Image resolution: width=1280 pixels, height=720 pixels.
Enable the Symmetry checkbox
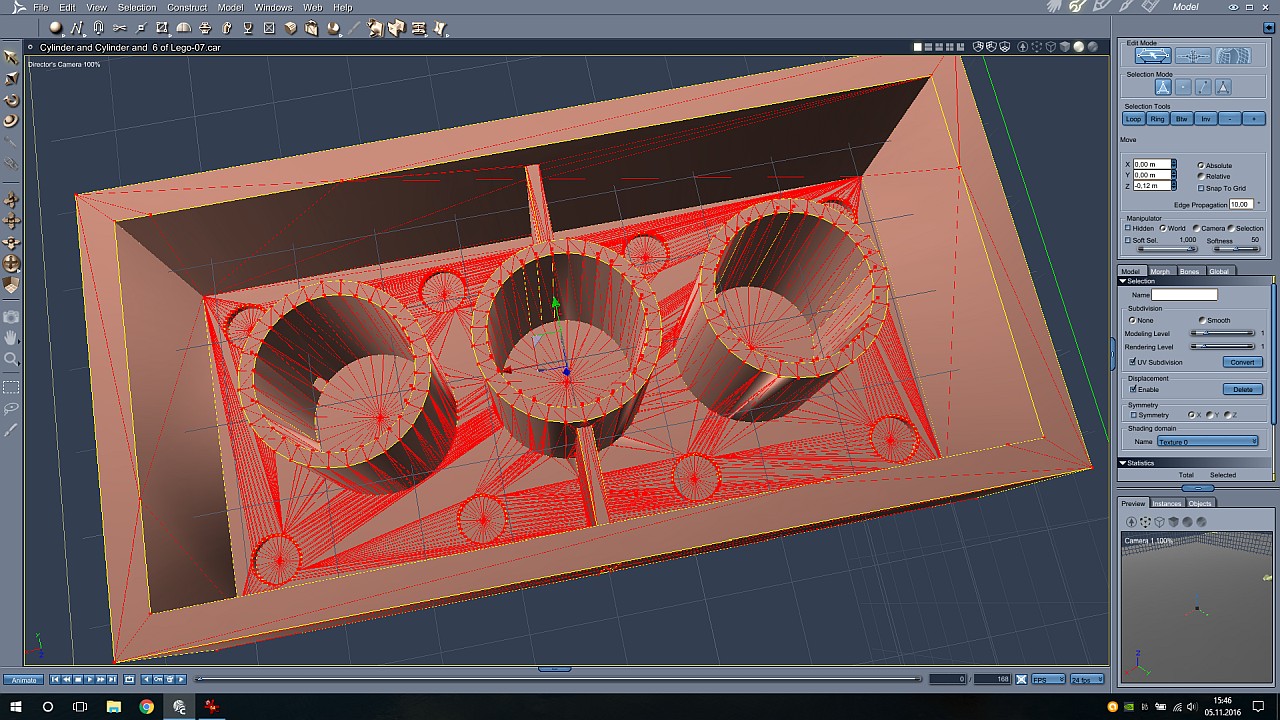click(x=1133, y=415)
